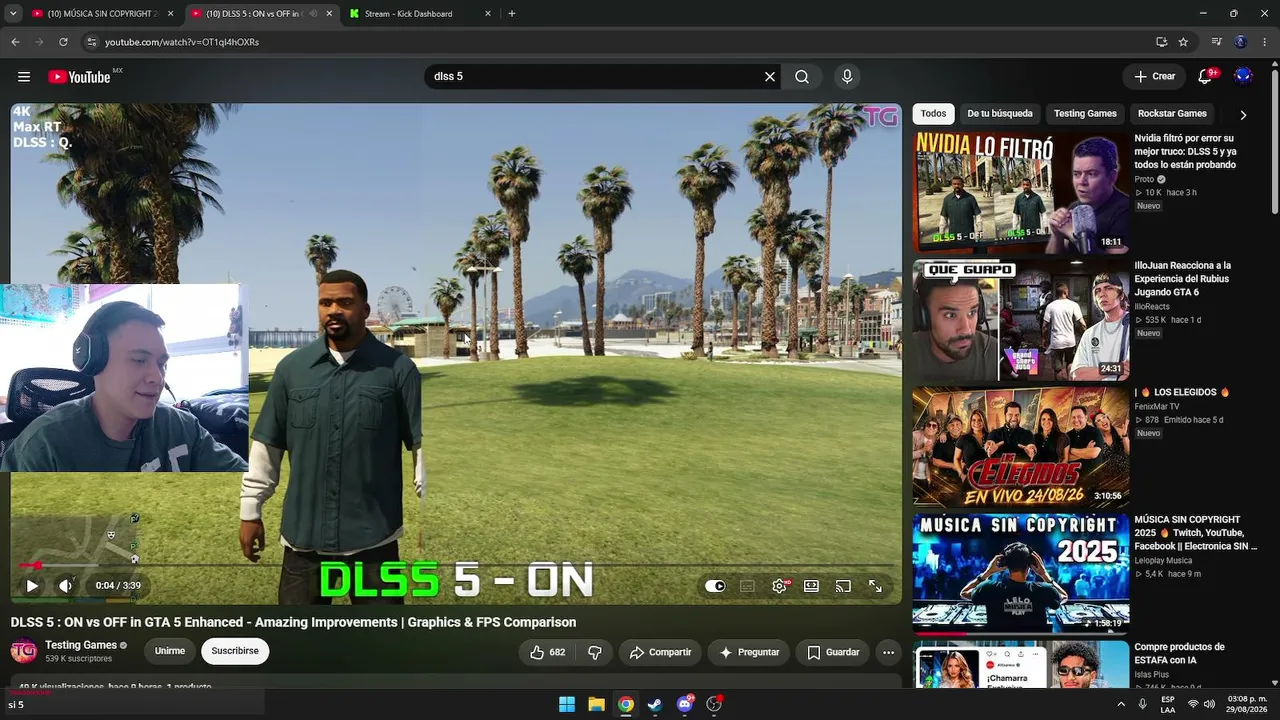Enter full screen mode
This screenshot has width=1280, height=720.
click(875, 586)
